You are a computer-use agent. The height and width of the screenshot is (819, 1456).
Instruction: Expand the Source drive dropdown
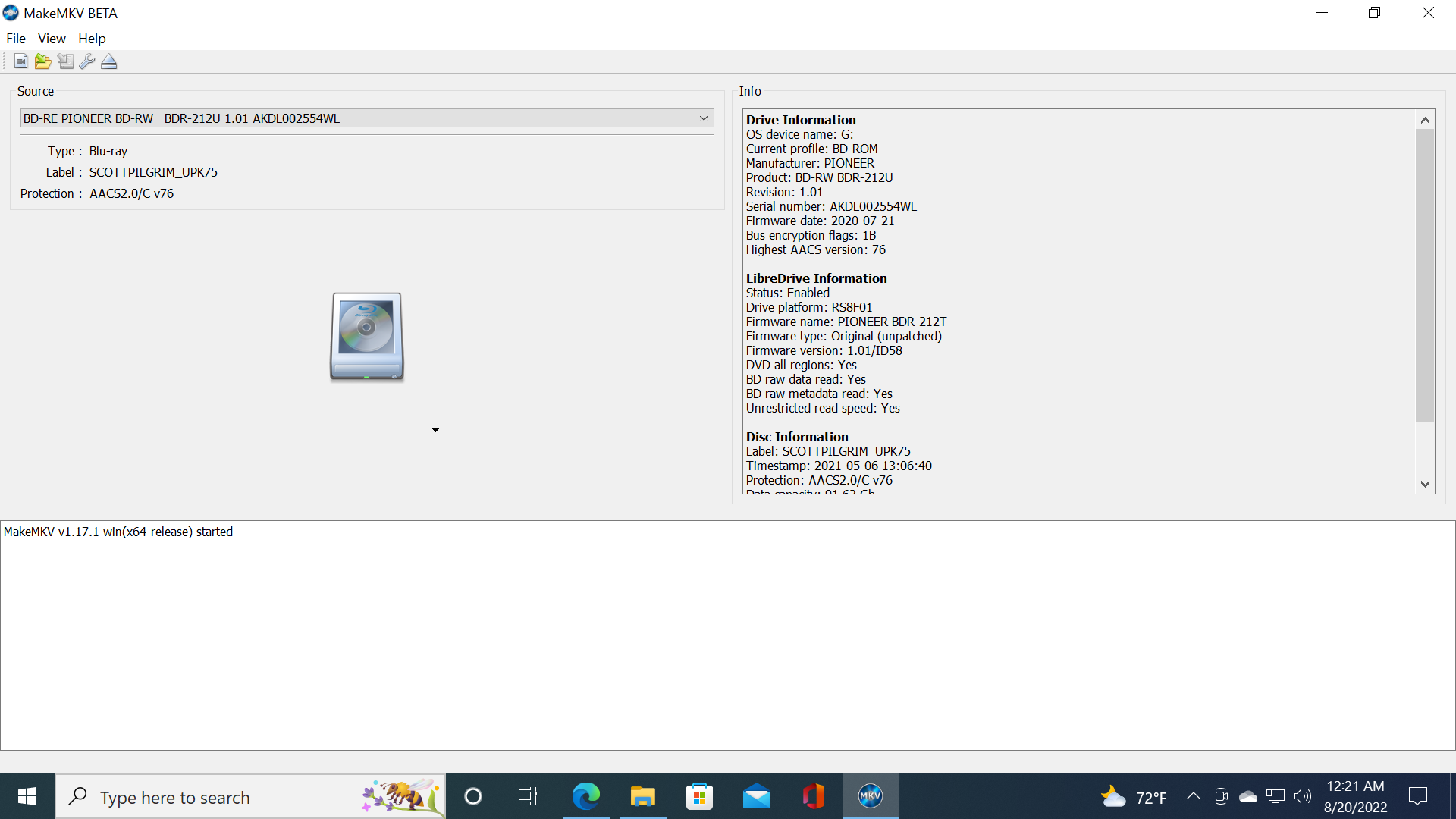[704, 118]
